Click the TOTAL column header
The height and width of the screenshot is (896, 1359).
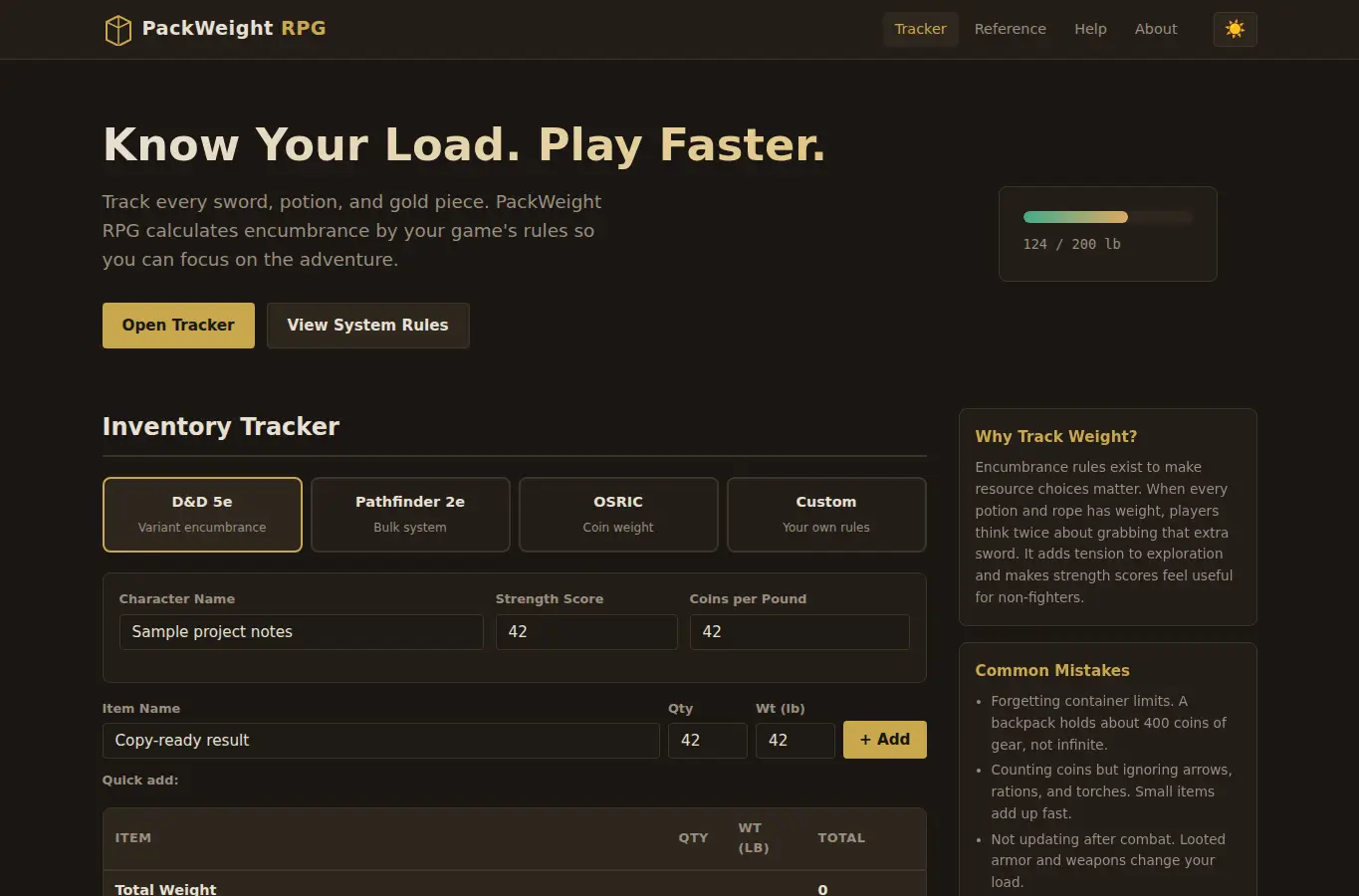[841, 838]
